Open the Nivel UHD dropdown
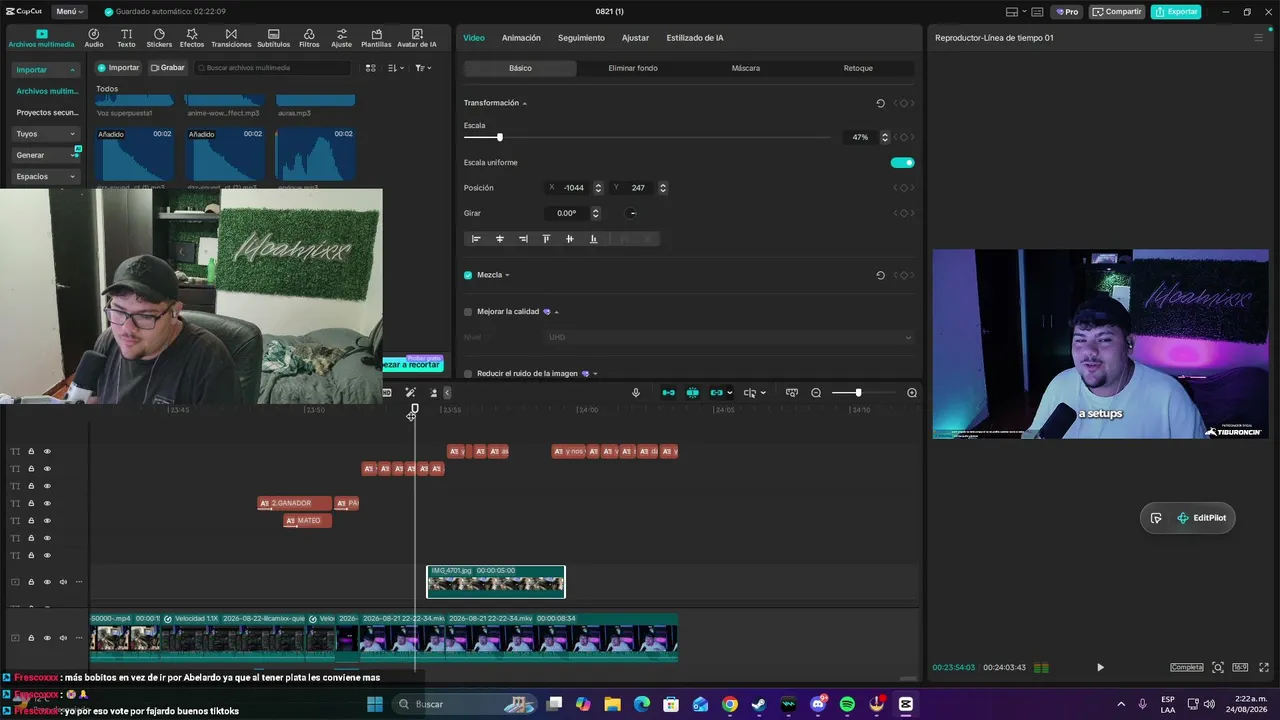 [x=729, y=338]
